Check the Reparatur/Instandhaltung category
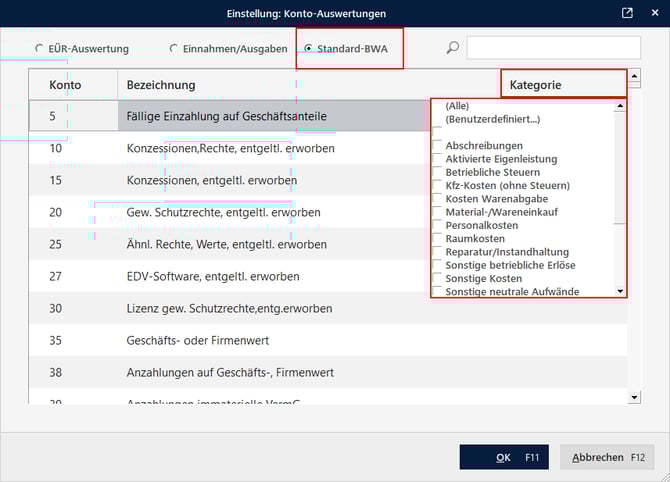 (x=437, y=252)
